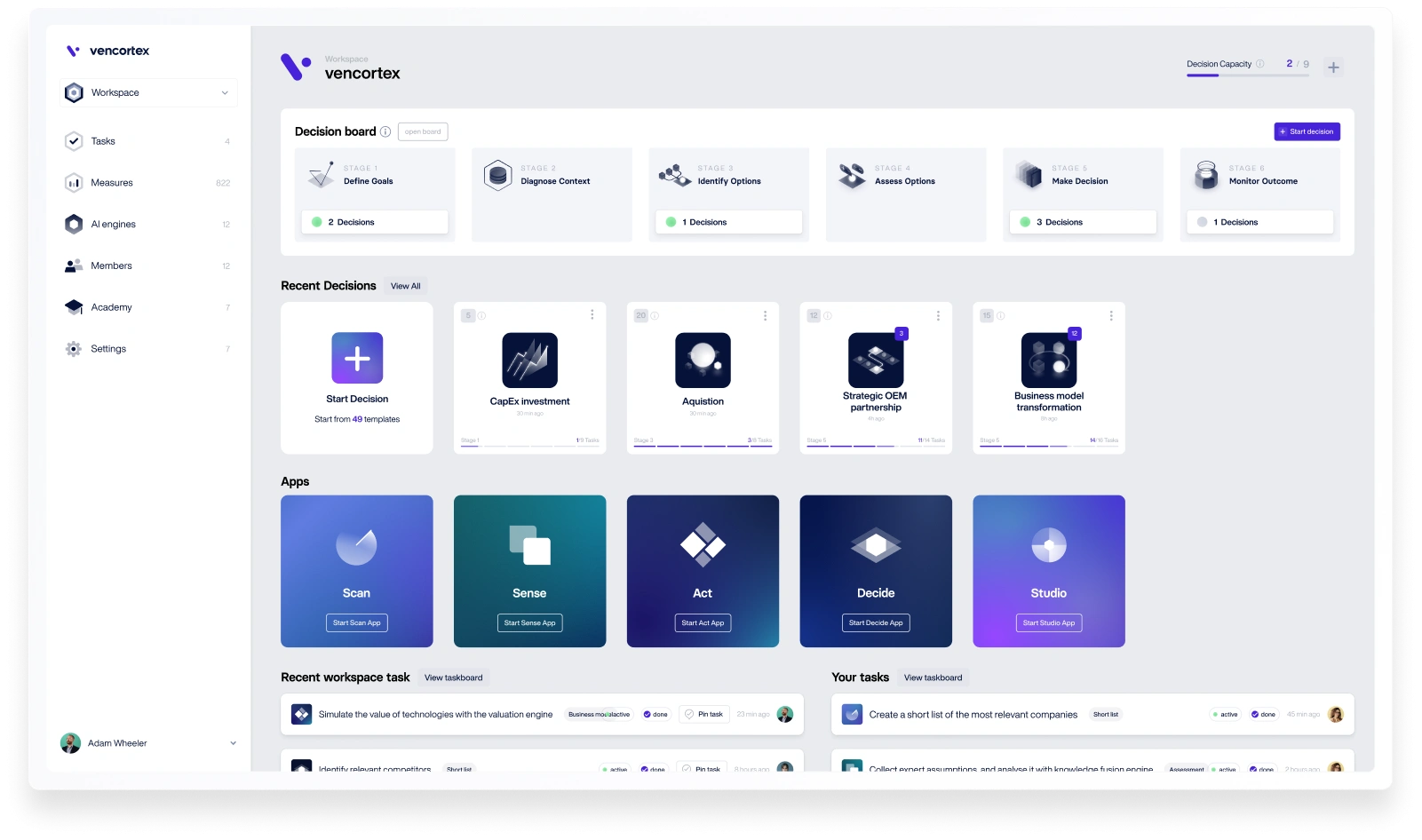Open the Studio app tile
Screen dimensions: 1422x840
tap(1048, 571)
